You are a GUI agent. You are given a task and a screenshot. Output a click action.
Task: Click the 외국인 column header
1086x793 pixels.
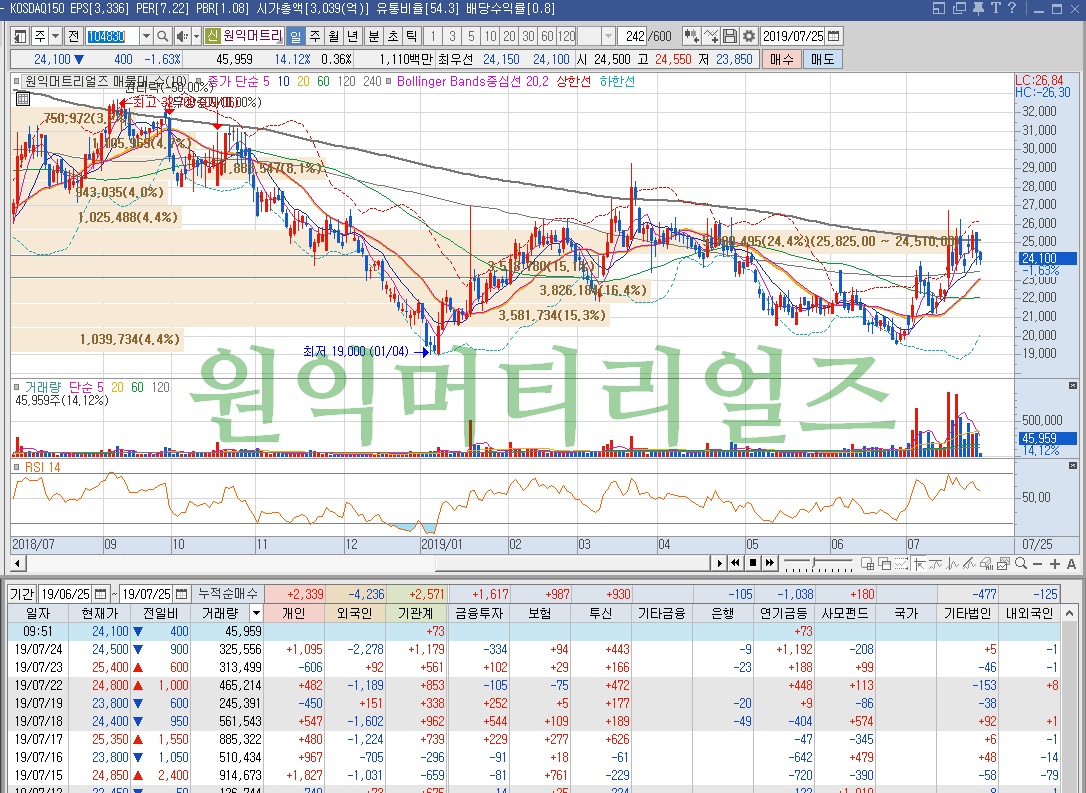[x=355, y=613]
